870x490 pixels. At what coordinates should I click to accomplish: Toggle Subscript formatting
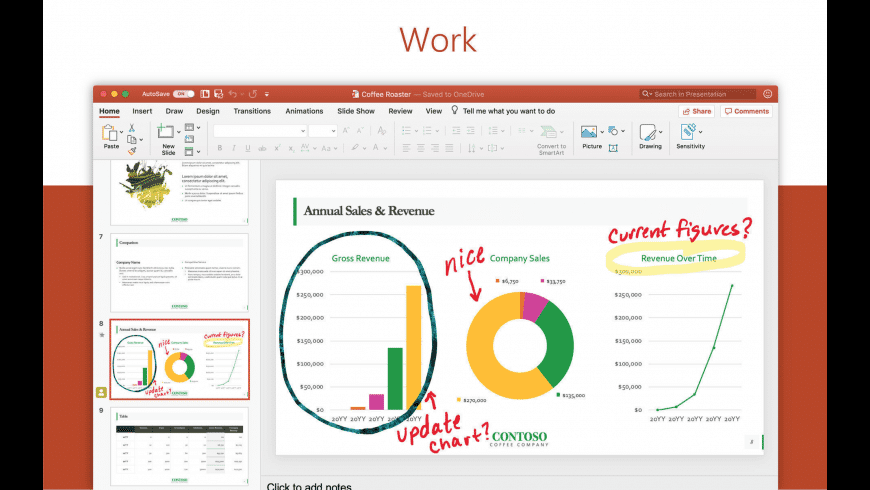coord(291,148)
